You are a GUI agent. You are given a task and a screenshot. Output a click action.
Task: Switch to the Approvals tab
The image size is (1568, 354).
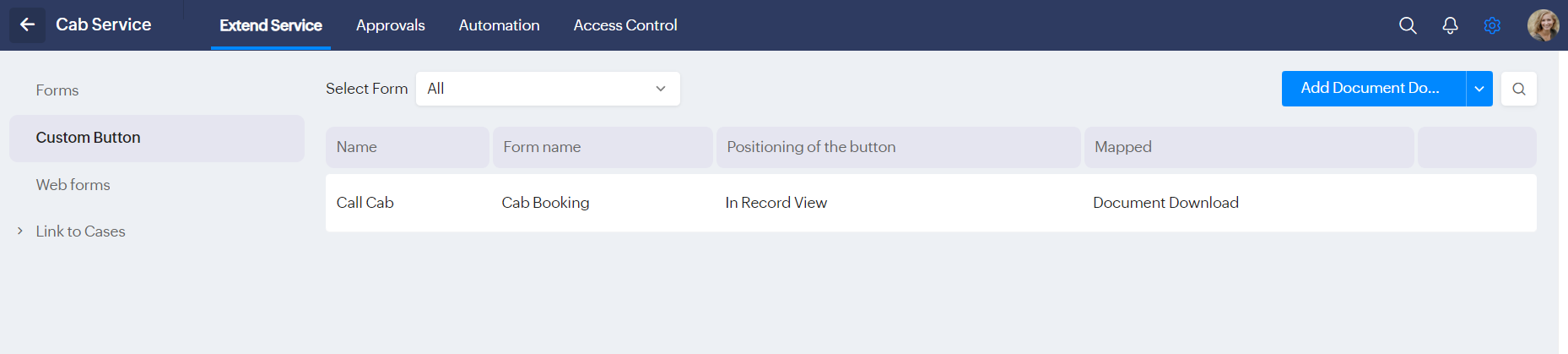[x=390, y=25]
